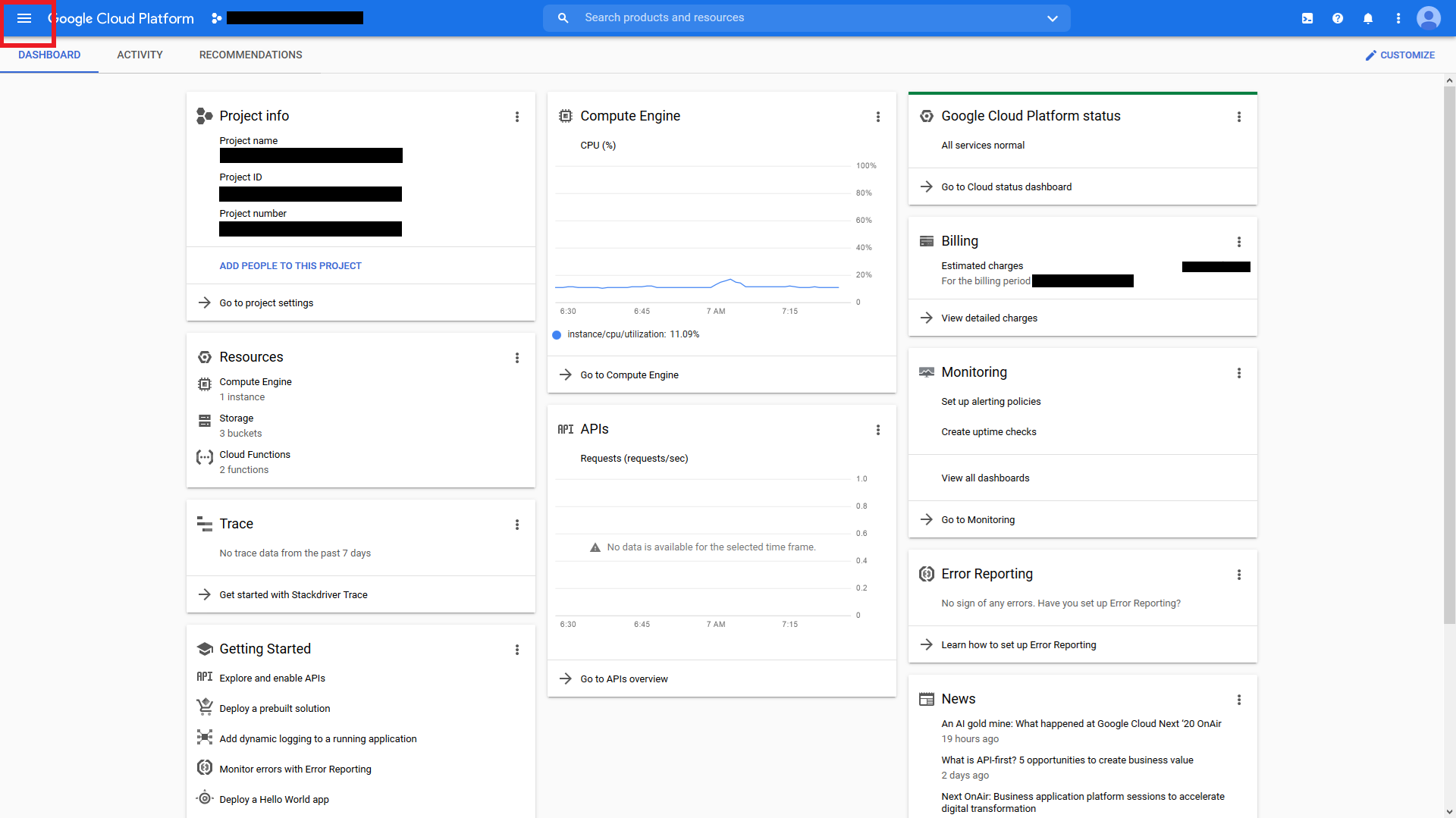
Task: Click the Storage icon in Resources
Action: [205, 421]
